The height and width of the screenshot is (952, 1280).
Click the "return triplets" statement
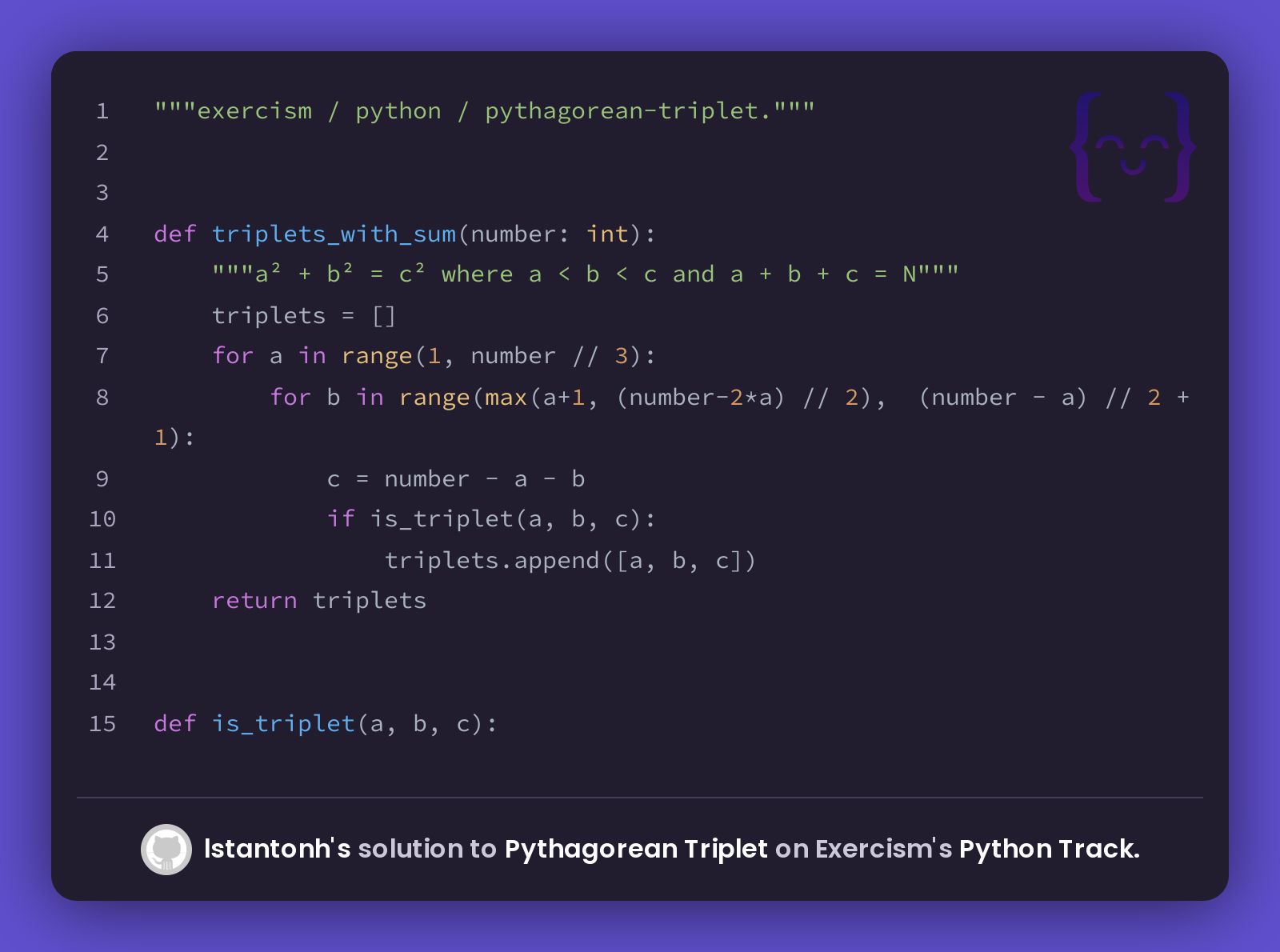[319, 601]
